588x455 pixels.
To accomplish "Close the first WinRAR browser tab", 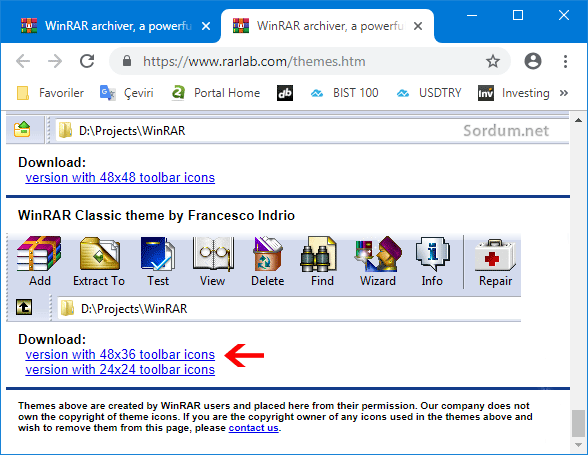I will click(x=206, y=26).
